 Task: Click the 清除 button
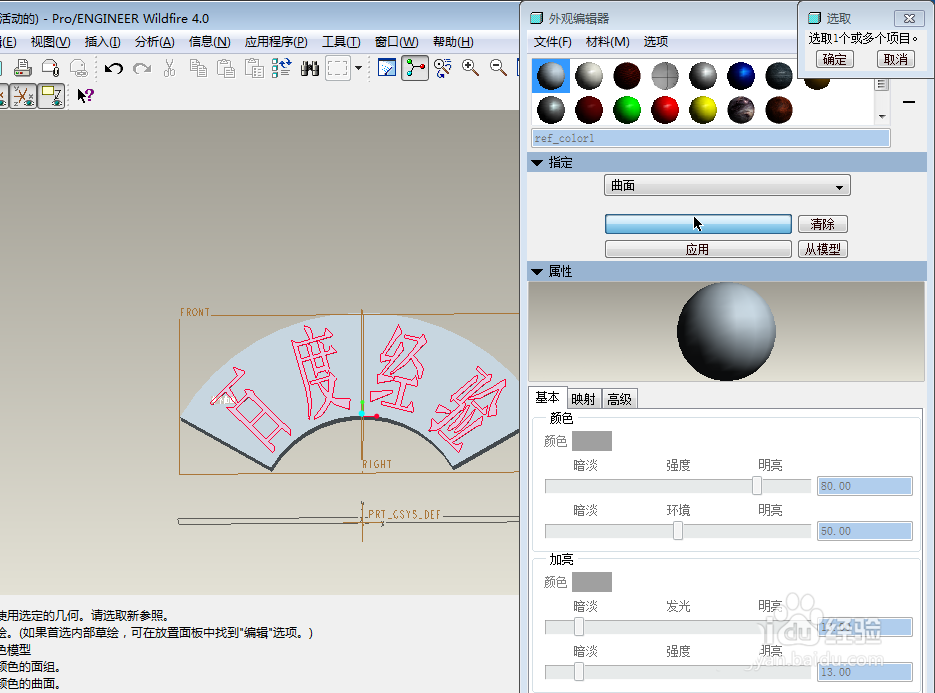point(822,224)
